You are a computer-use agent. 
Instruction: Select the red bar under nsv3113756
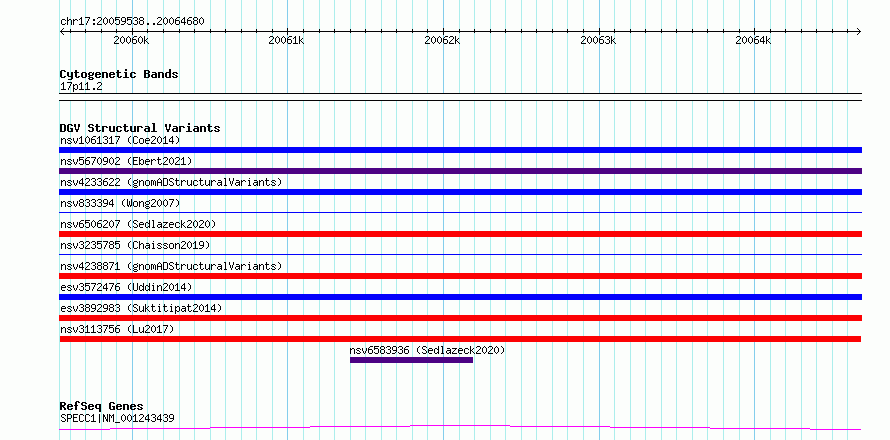(x=460, y=339)
